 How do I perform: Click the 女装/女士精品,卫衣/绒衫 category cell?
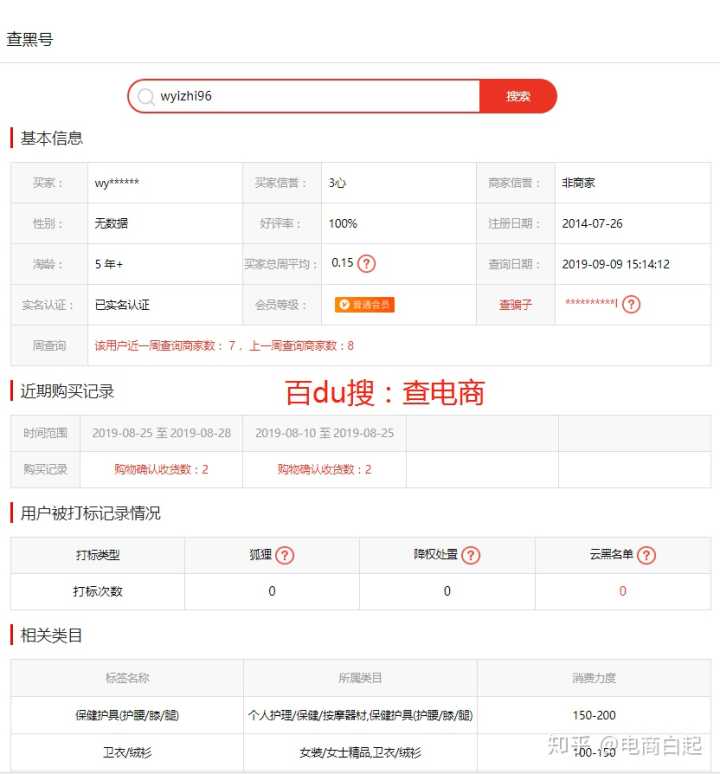point(360,753)
